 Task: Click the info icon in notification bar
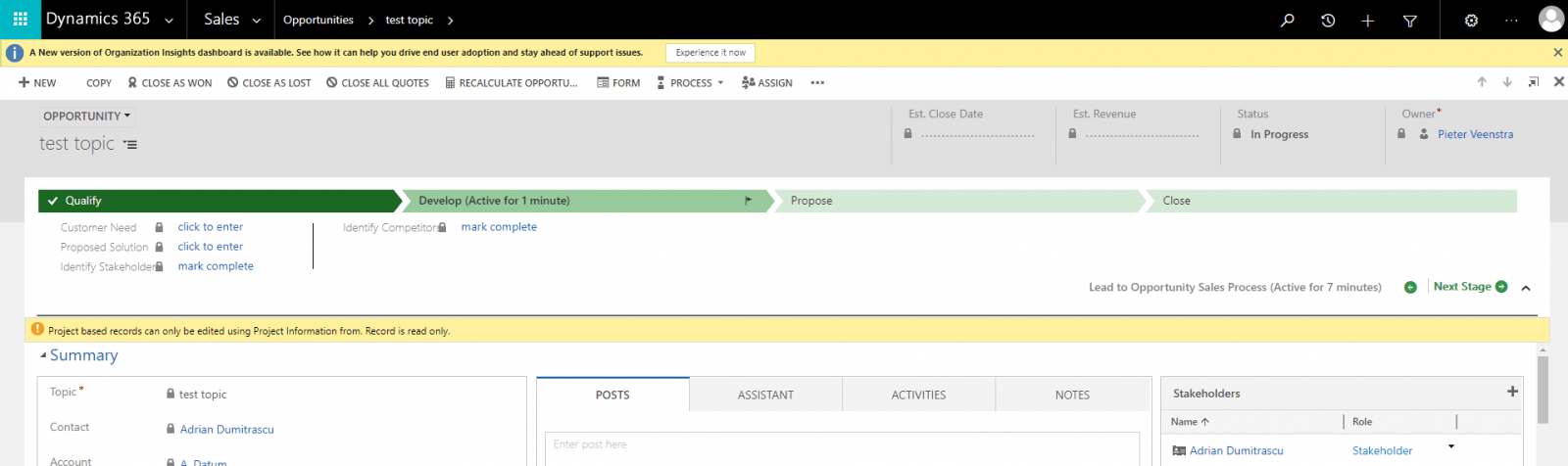pos(15,53)
